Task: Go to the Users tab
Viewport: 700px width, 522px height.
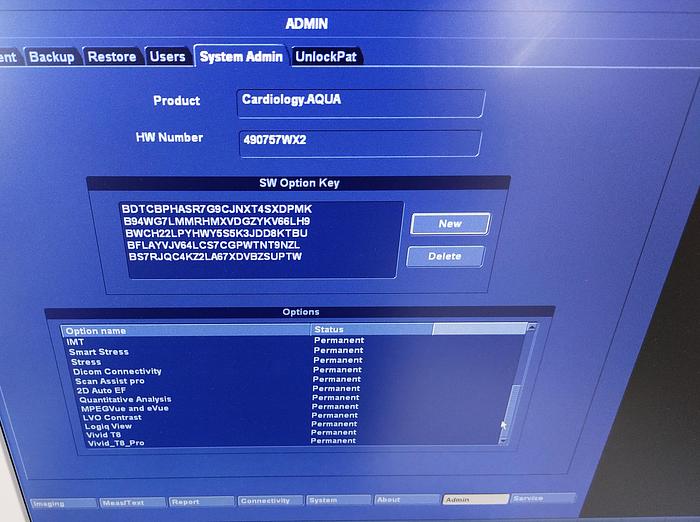Action: [x=168, y=56]
